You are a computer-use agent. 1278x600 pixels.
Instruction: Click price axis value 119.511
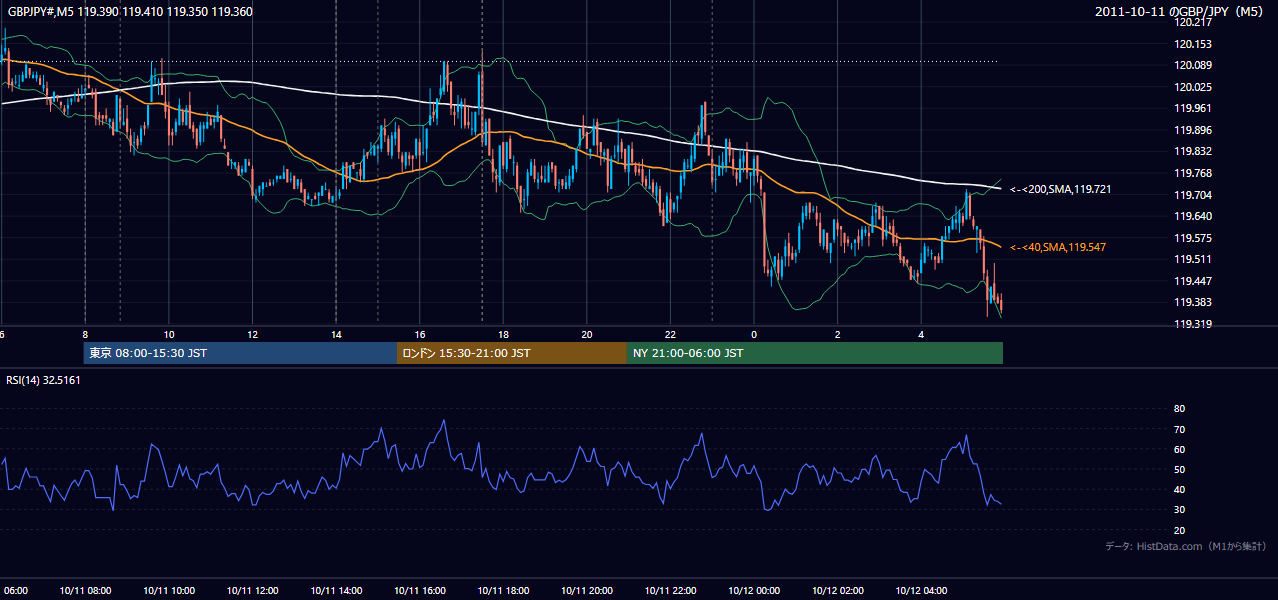click(x=1195, y=259)
